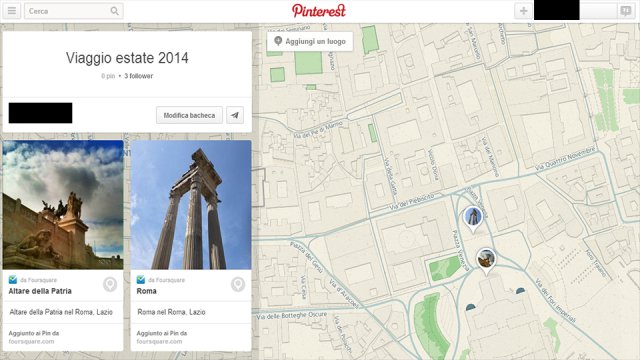Open the Roma columns pin photo
This screenshot has width=640, height=360.
(191, 204)
